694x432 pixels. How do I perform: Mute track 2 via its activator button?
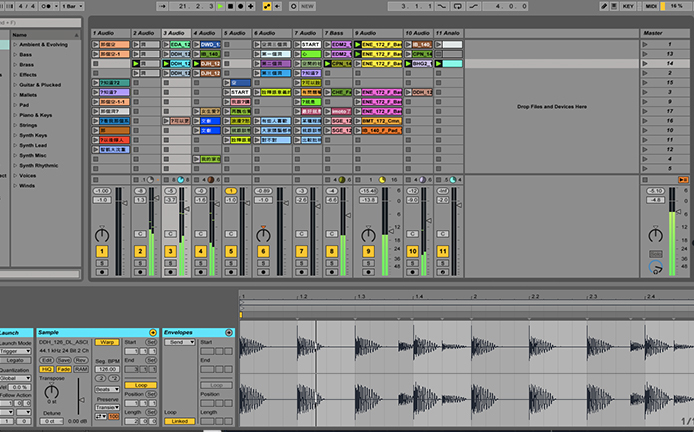coord(140,251)
